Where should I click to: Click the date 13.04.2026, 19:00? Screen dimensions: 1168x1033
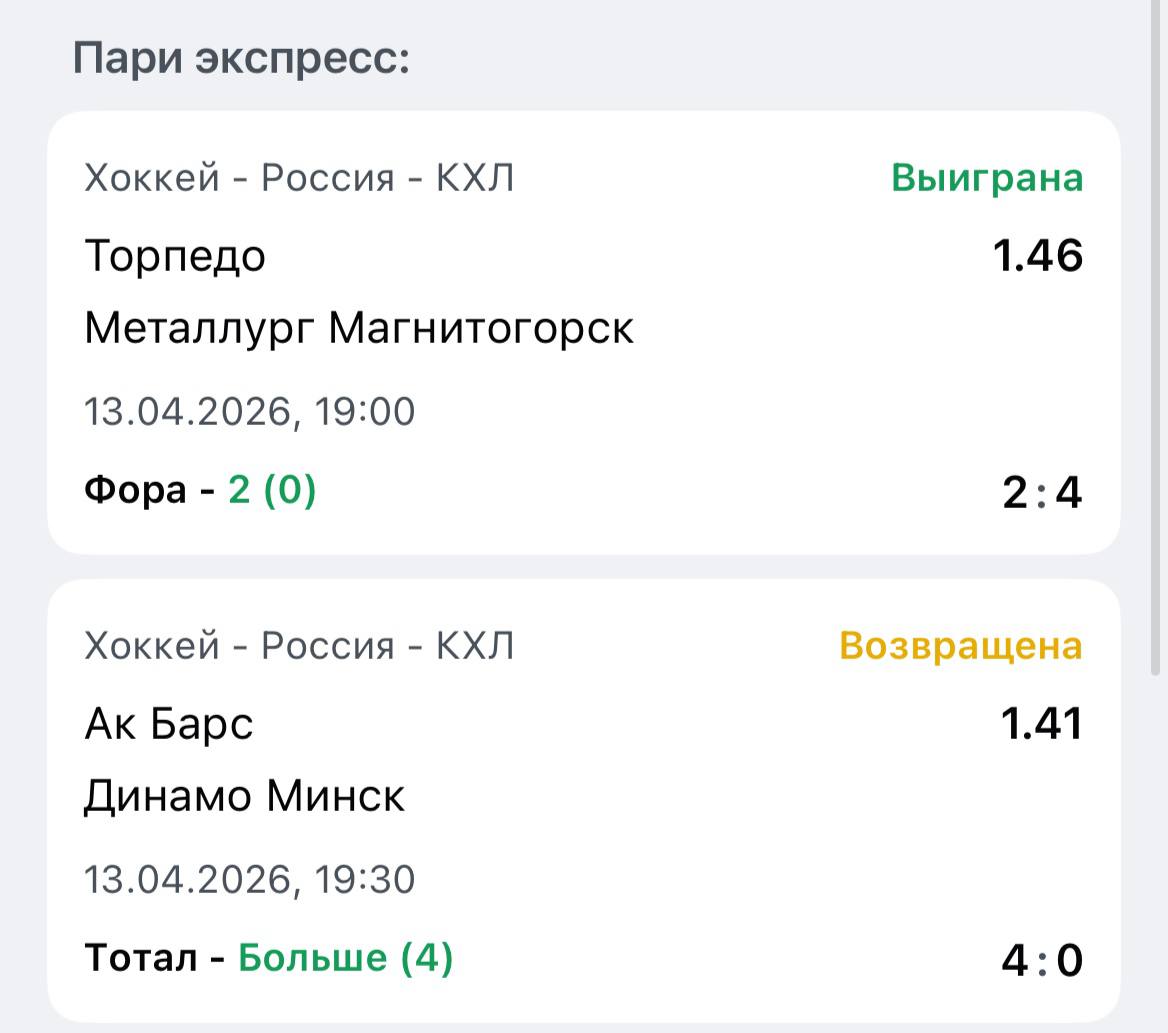tap(249, 411)
